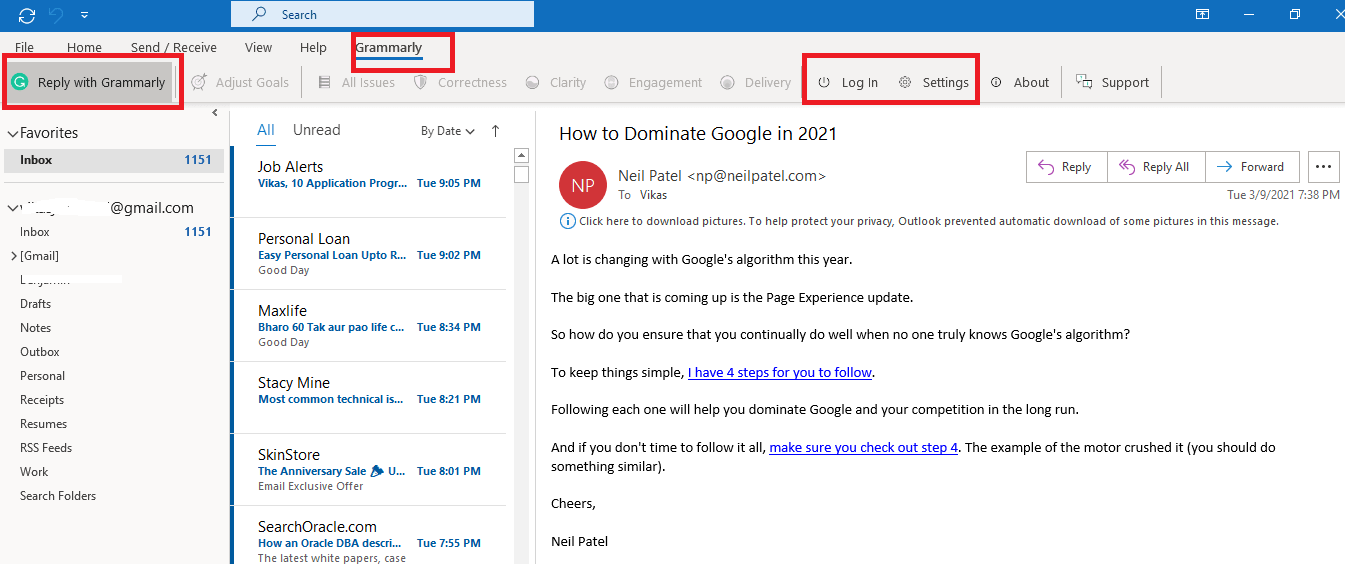Filter by Unread messages
The image size is (1345, 564).
point(316,130)
